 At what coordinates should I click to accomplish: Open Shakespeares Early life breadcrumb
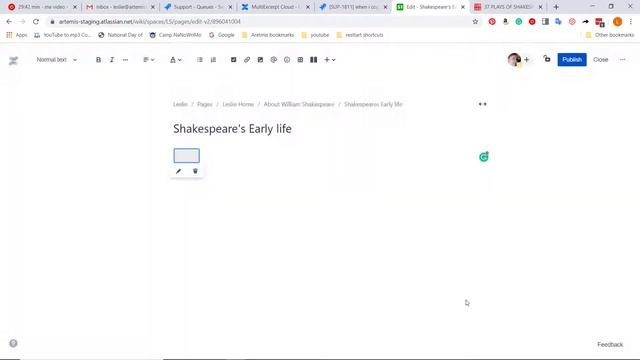click(373, 104)
